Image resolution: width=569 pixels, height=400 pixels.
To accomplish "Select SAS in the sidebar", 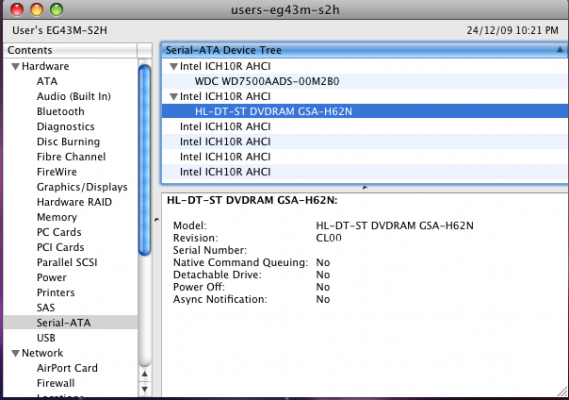I will pos(46,308).
